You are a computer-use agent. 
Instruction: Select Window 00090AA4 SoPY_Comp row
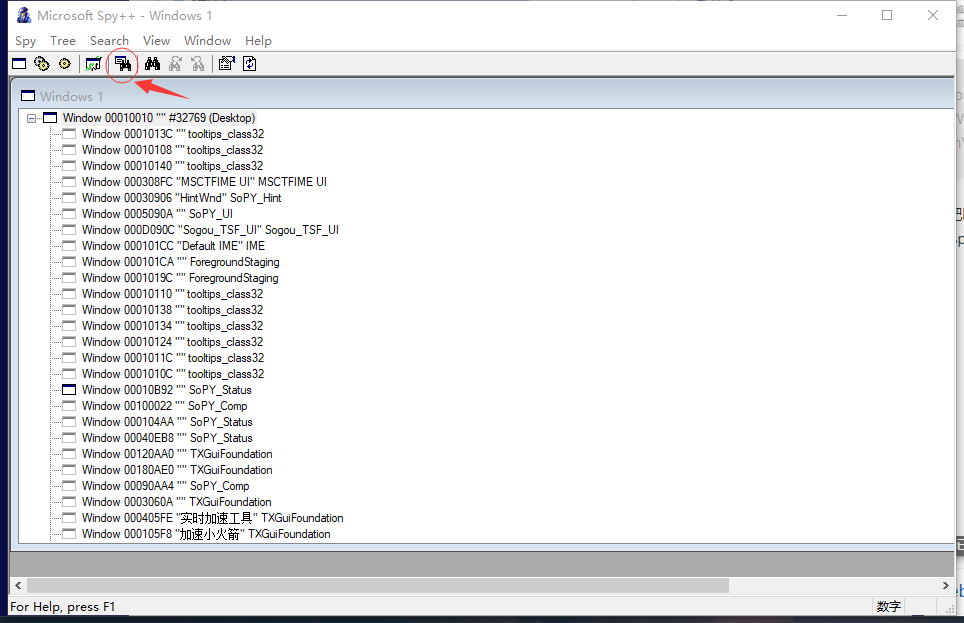point(165,486)
